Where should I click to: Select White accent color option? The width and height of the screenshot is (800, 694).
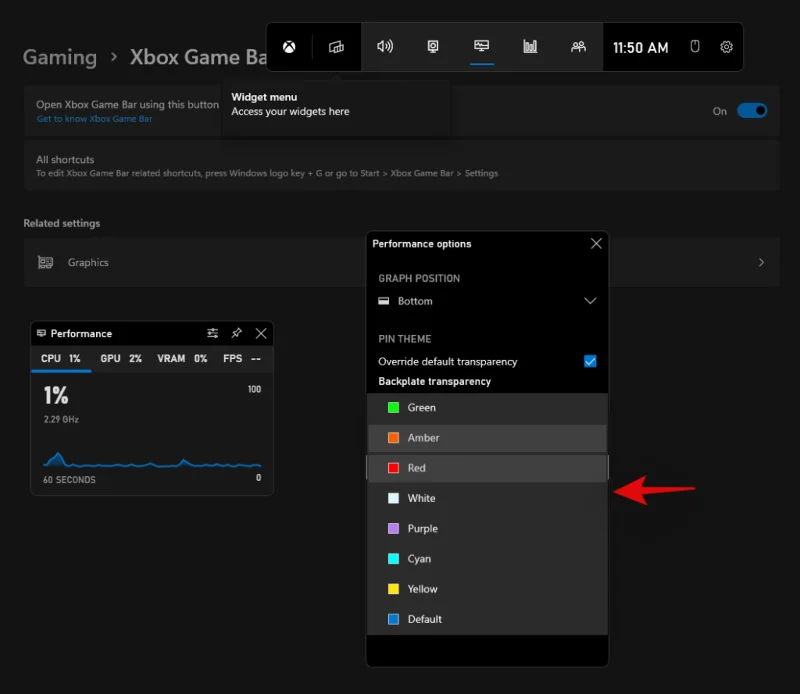[x=487, y=498]
